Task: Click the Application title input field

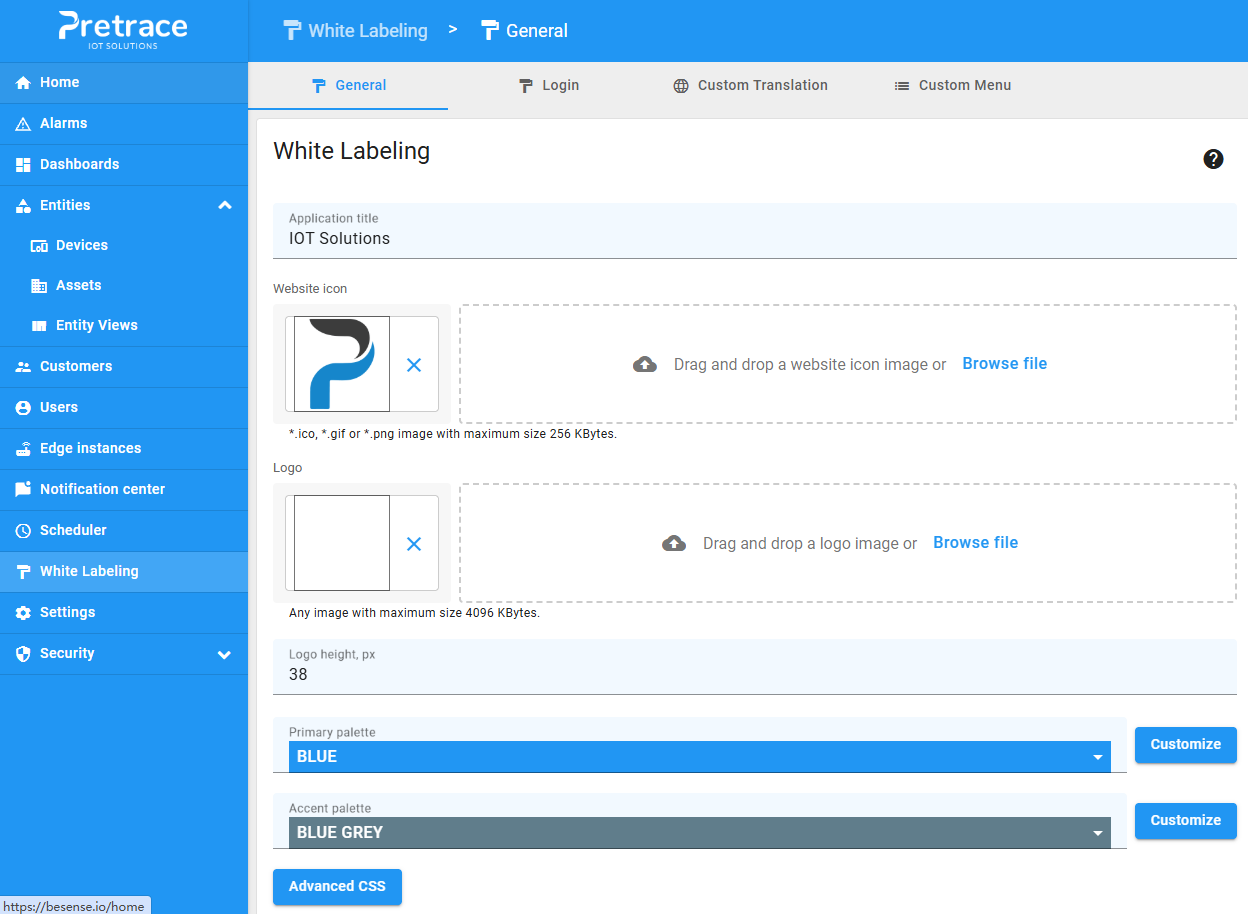Action: pos(755,231)
